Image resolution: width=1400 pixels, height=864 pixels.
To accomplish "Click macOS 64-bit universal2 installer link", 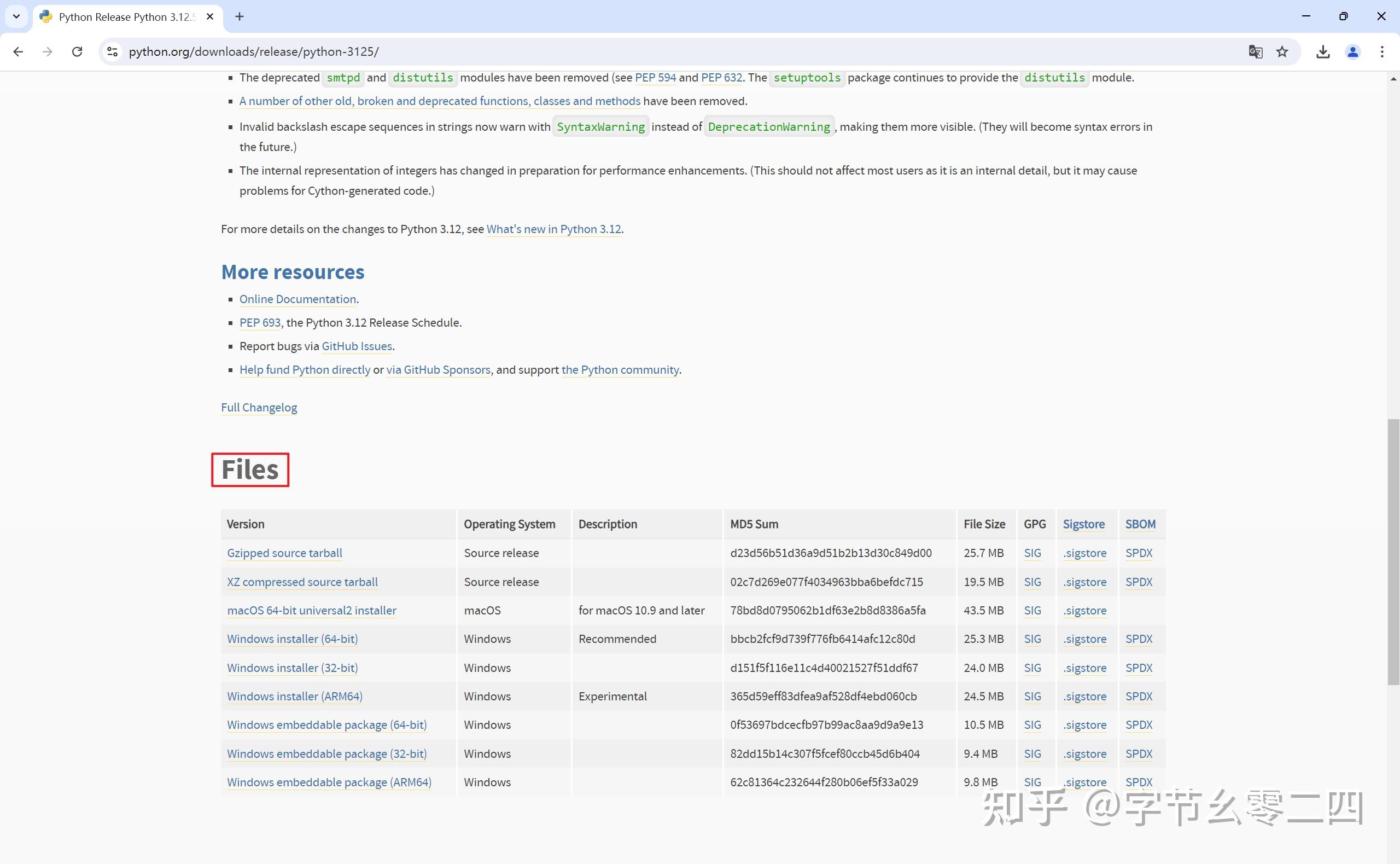I will pos(311,610).
